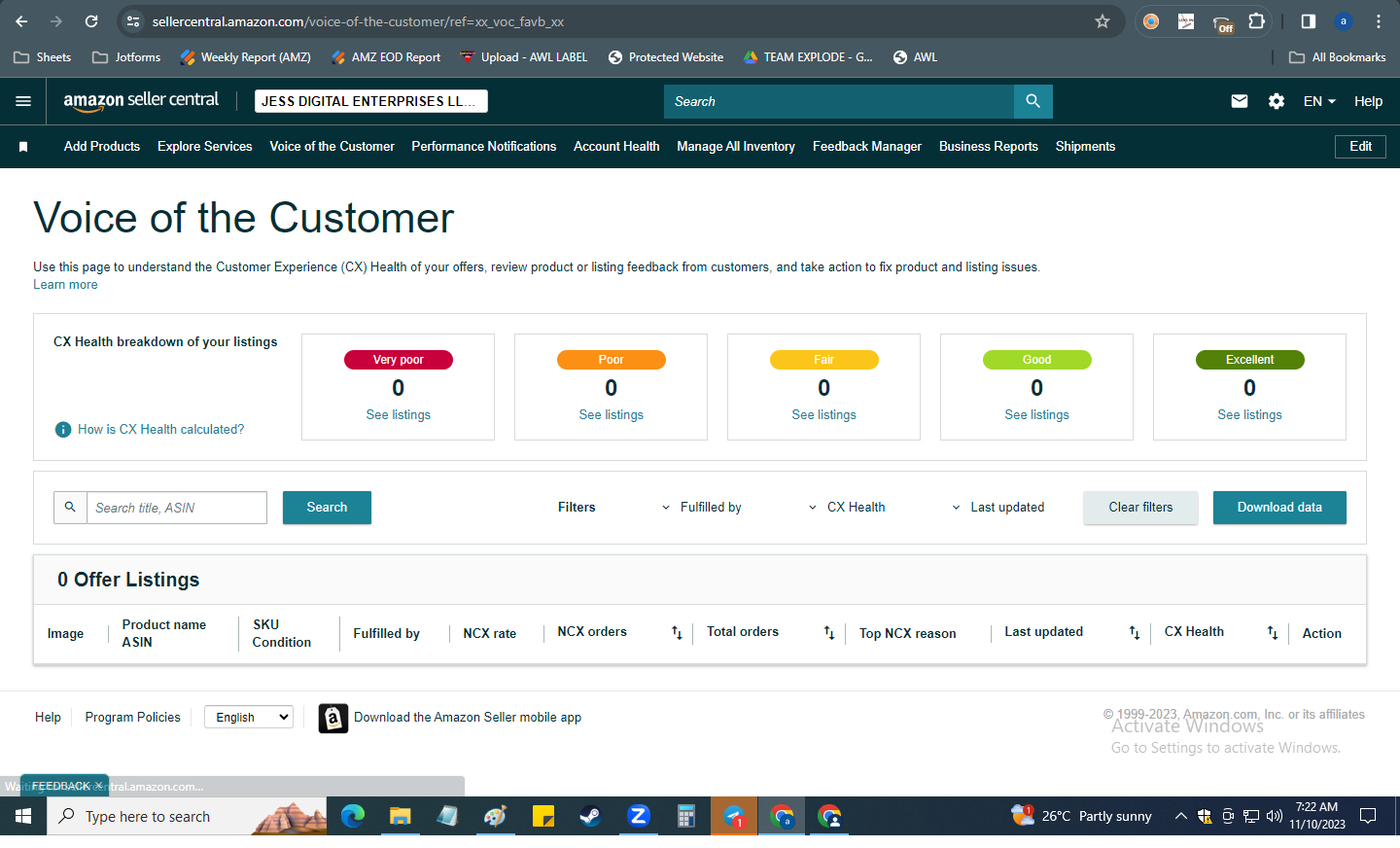Click the Search title, ASIN input field
The height and width of the screenshot is (848, 1400).
tap(177, 508)
